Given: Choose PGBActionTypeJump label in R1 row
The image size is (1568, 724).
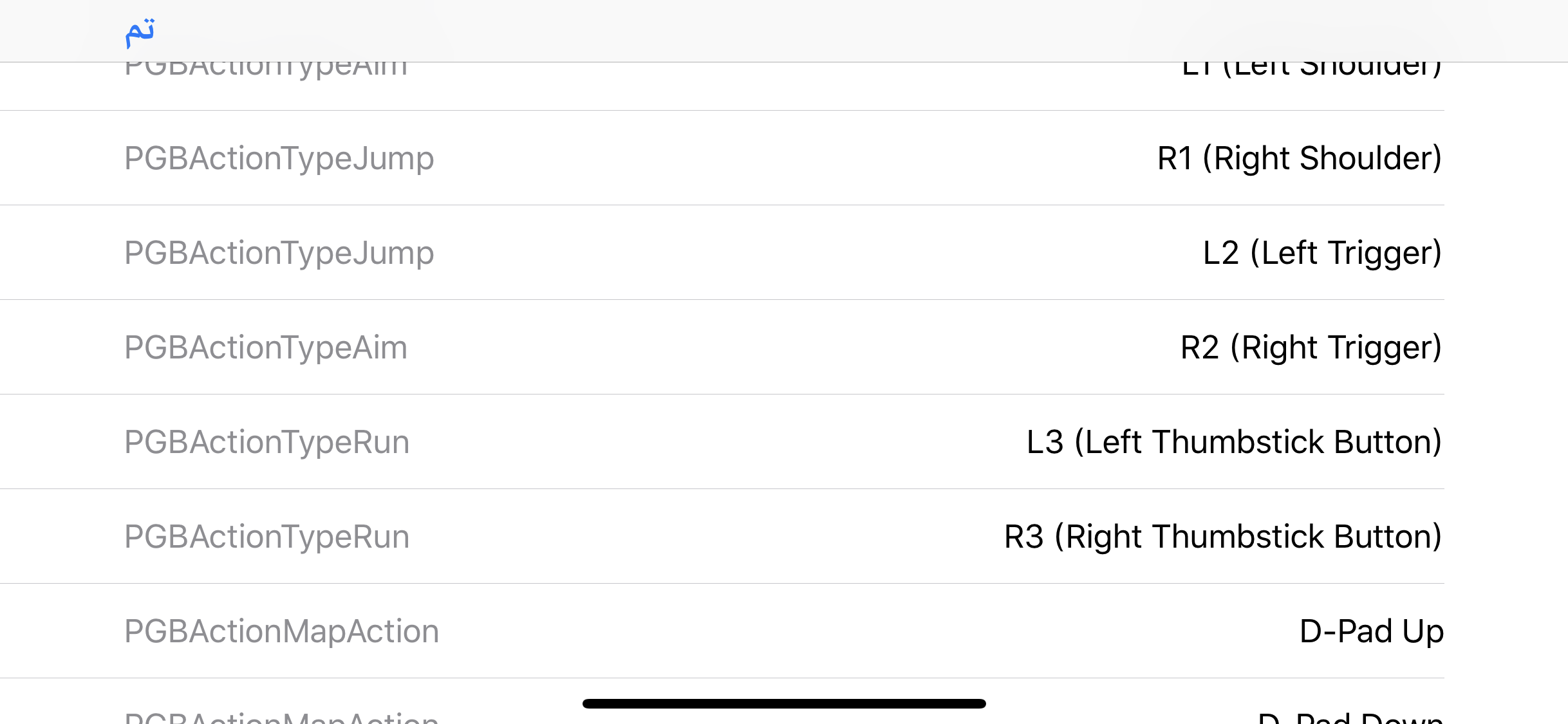Looking at the screenshot, I should (x=279, y=158).
